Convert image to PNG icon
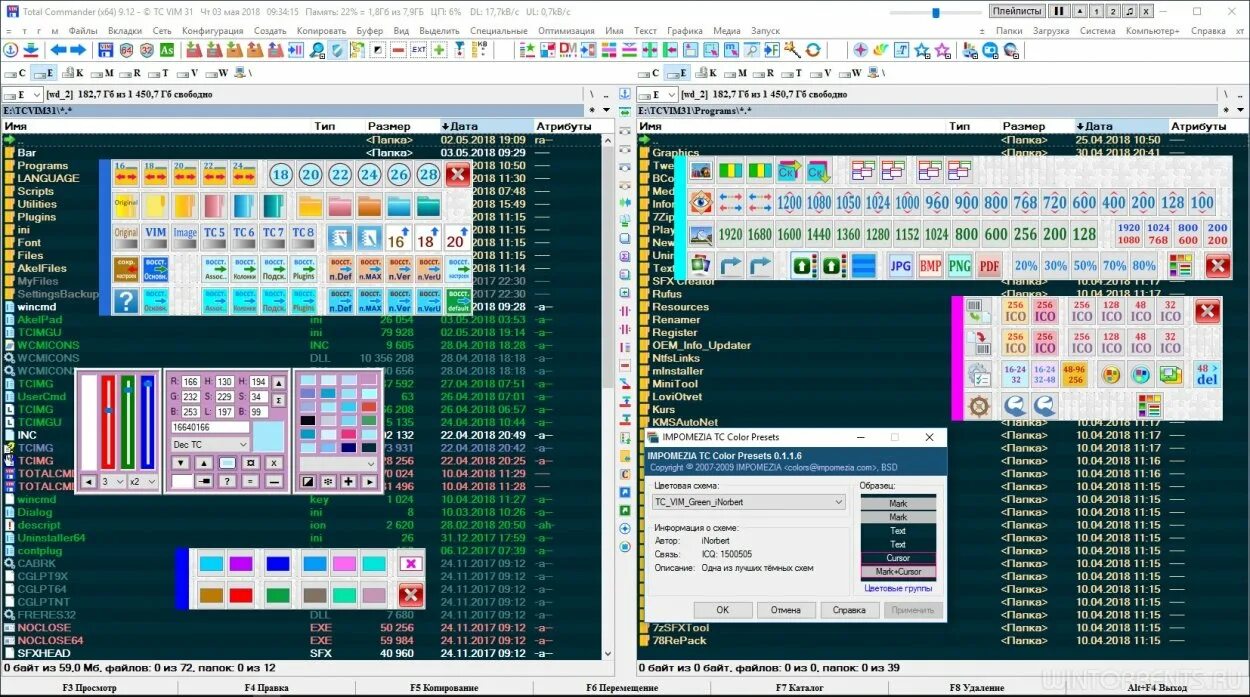The height and width of the screenshot is (697, 1250). coord(960,266)
